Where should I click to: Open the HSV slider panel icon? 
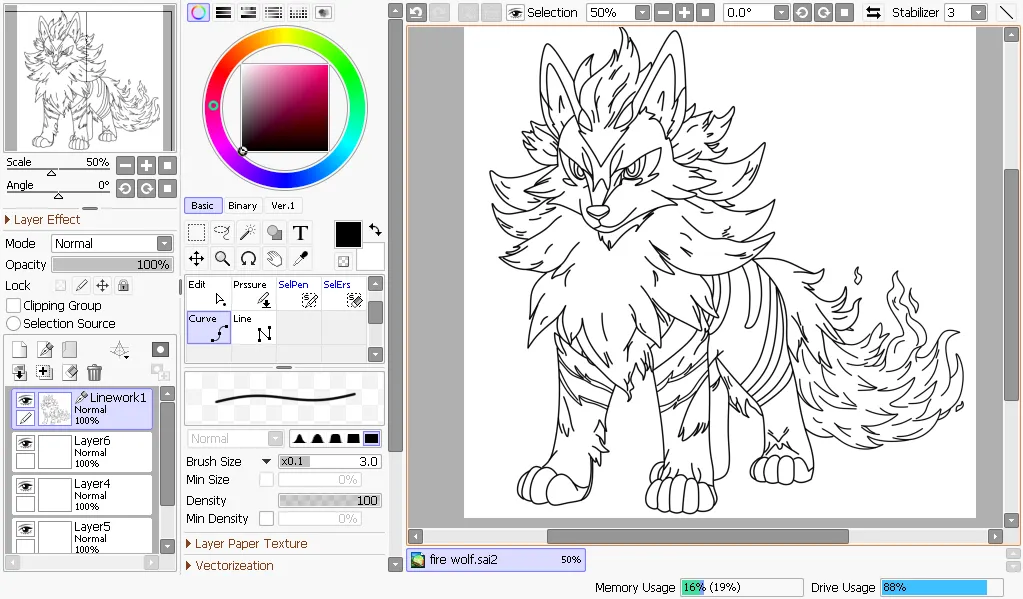[249, 12]
